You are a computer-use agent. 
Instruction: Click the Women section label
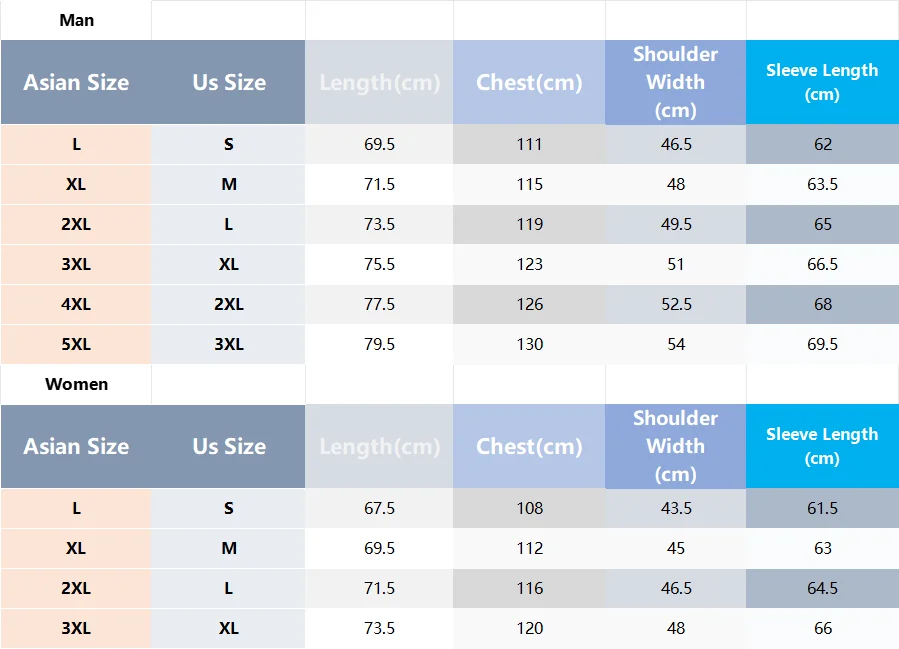[77, 384]
